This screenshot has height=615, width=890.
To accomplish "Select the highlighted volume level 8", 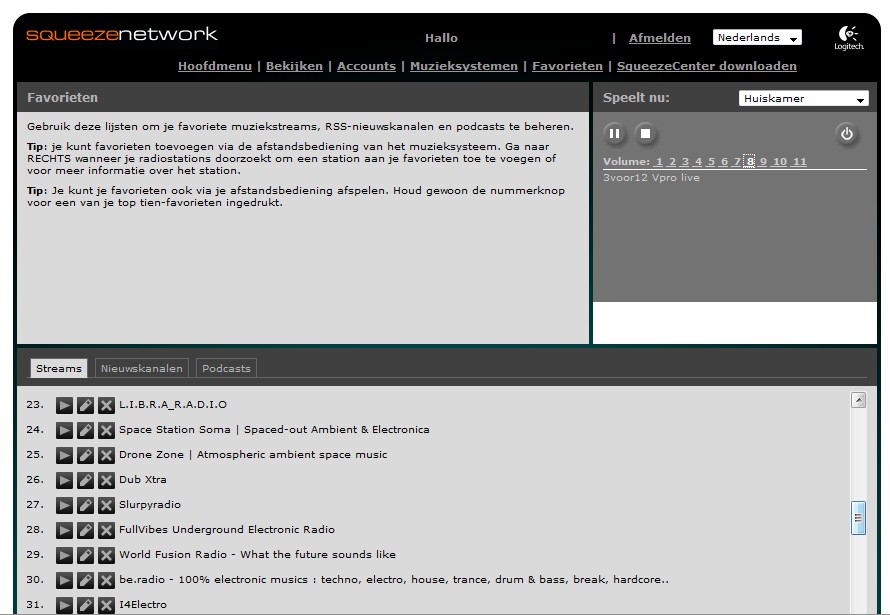I will [x=750, y=162].
